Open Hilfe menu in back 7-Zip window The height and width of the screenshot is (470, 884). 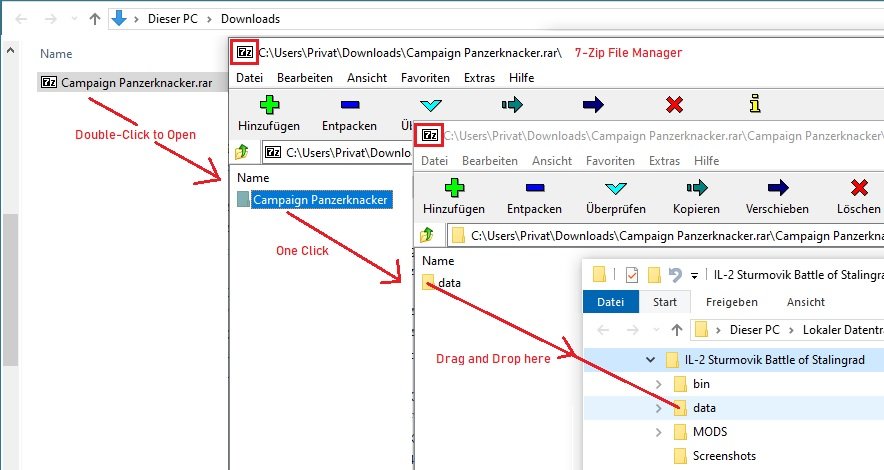pyautogui.click(x=521, y=78)
